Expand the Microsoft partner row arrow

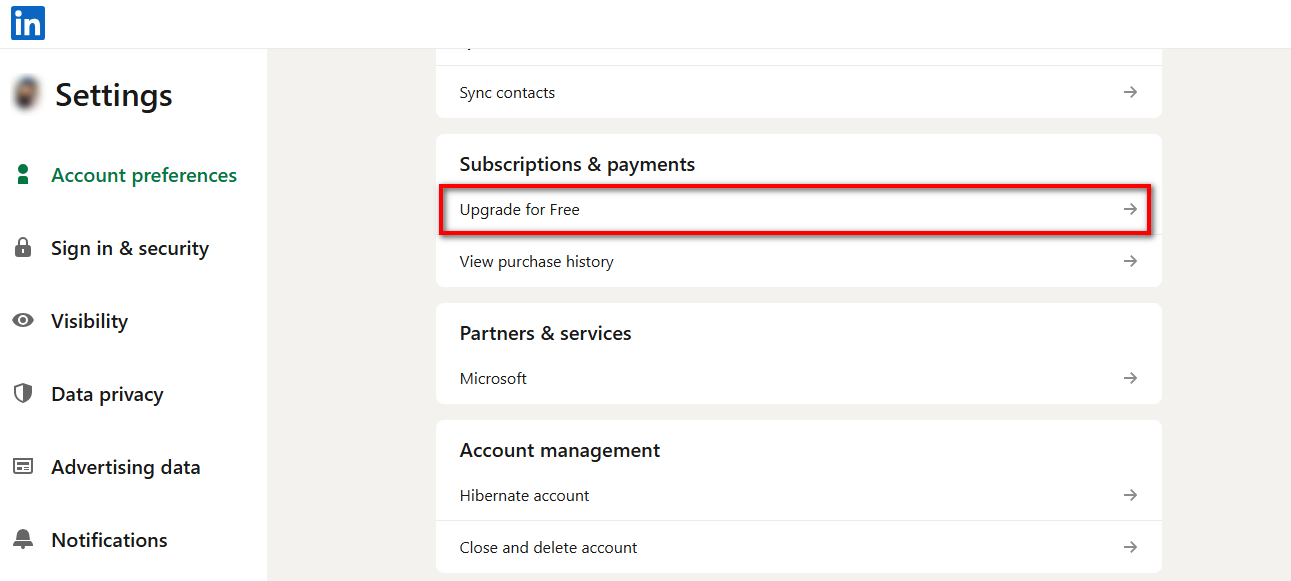click(x=1129, y=378)
